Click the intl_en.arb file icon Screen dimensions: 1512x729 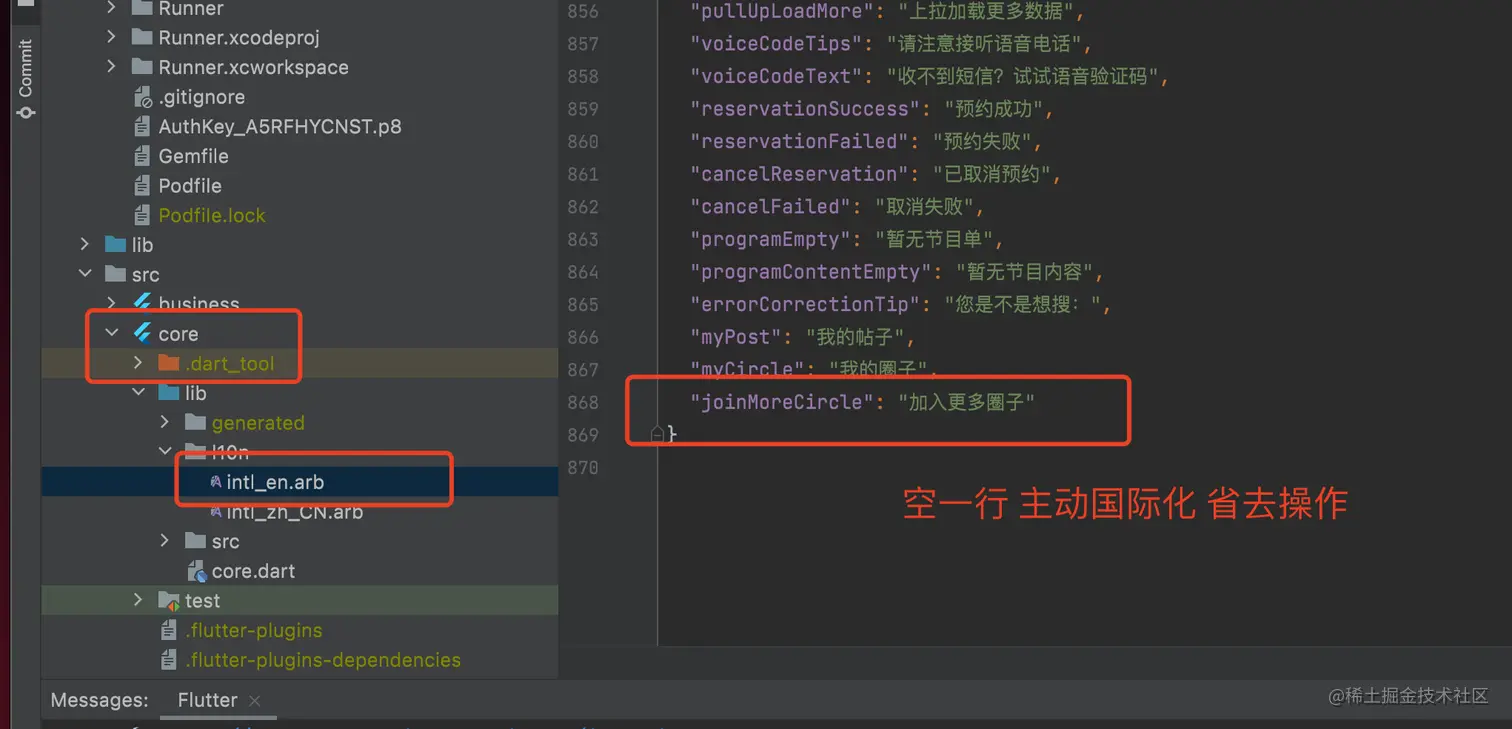[x=215, y=482]
